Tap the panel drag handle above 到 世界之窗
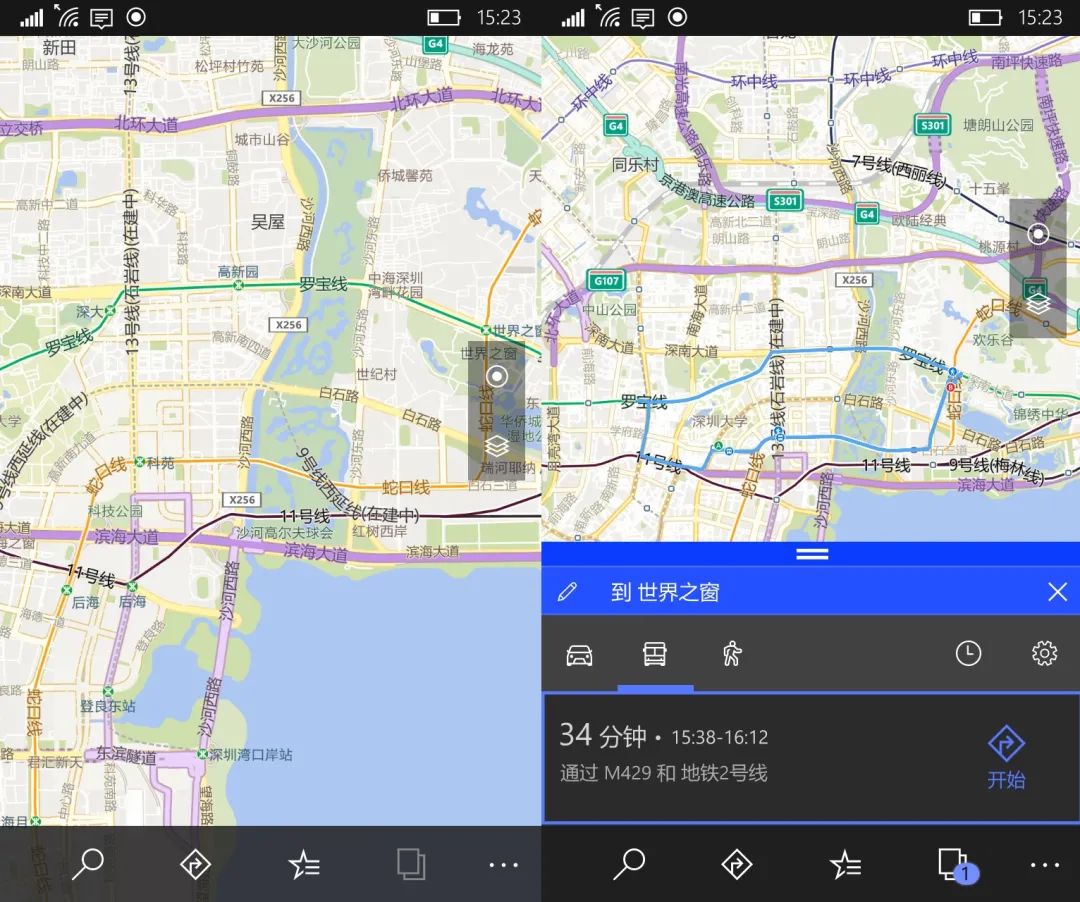Viewport: 1080px width, 902px height. point(812,554)
